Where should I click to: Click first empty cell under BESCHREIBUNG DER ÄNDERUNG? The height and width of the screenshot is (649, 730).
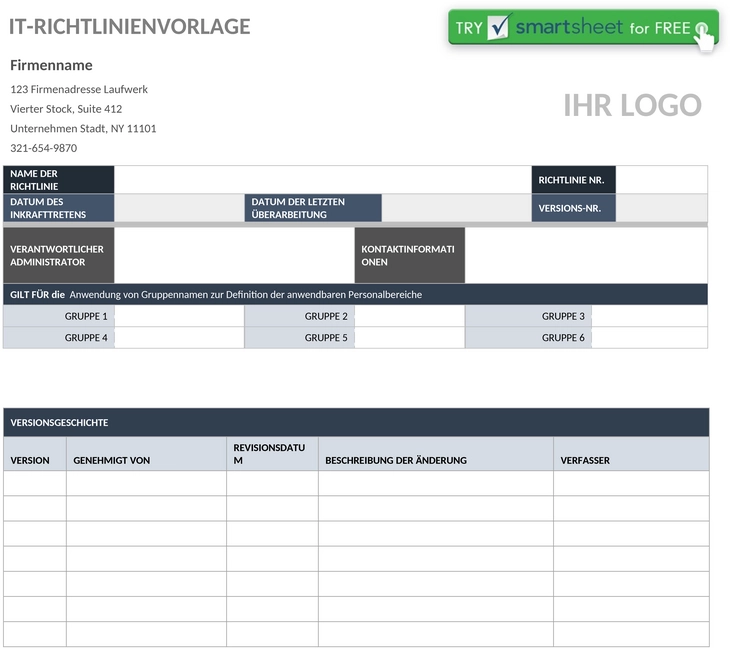pos(436,483)
